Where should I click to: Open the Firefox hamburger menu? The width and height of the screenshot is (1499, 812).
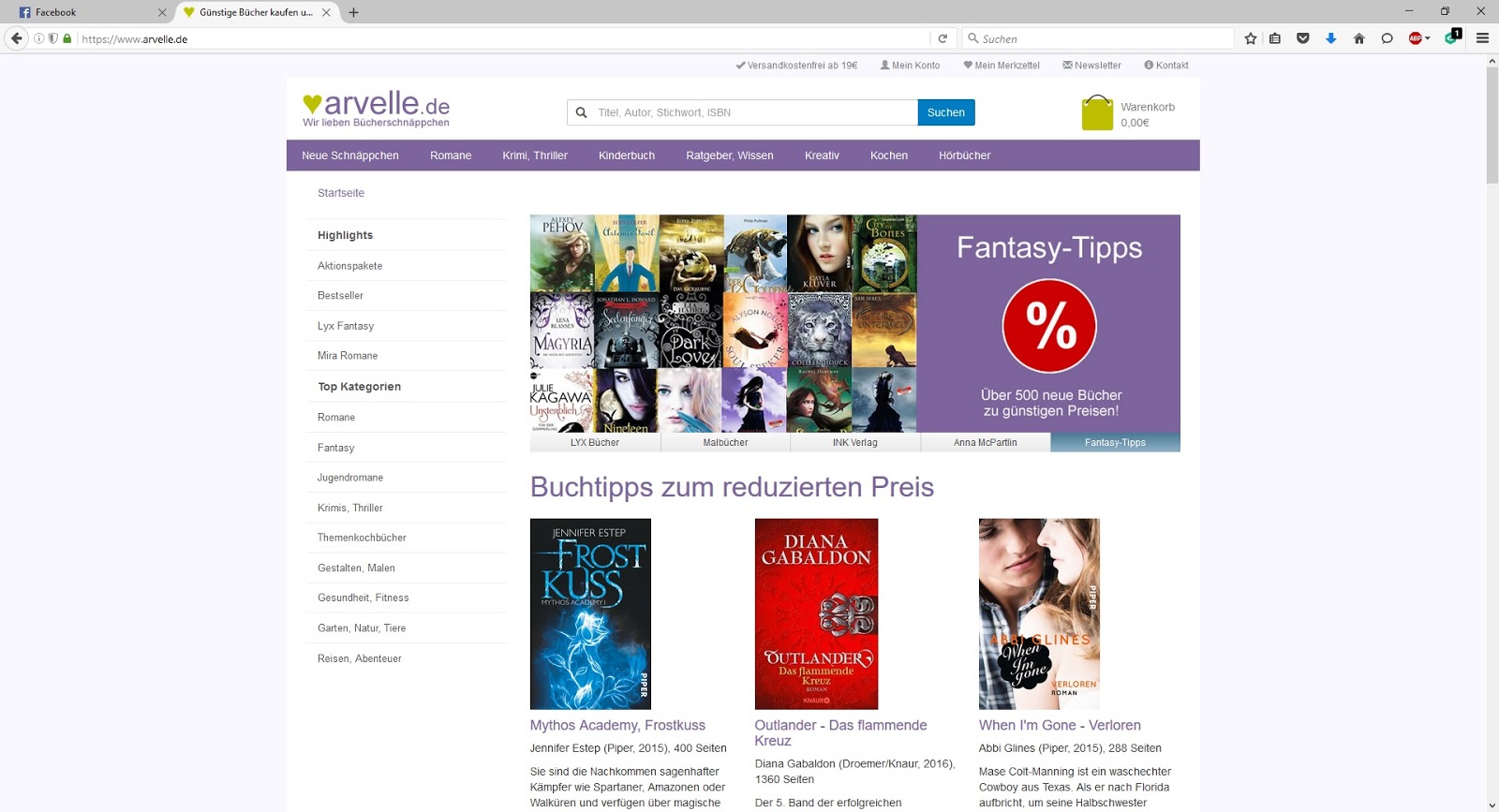click(1482, 38)
